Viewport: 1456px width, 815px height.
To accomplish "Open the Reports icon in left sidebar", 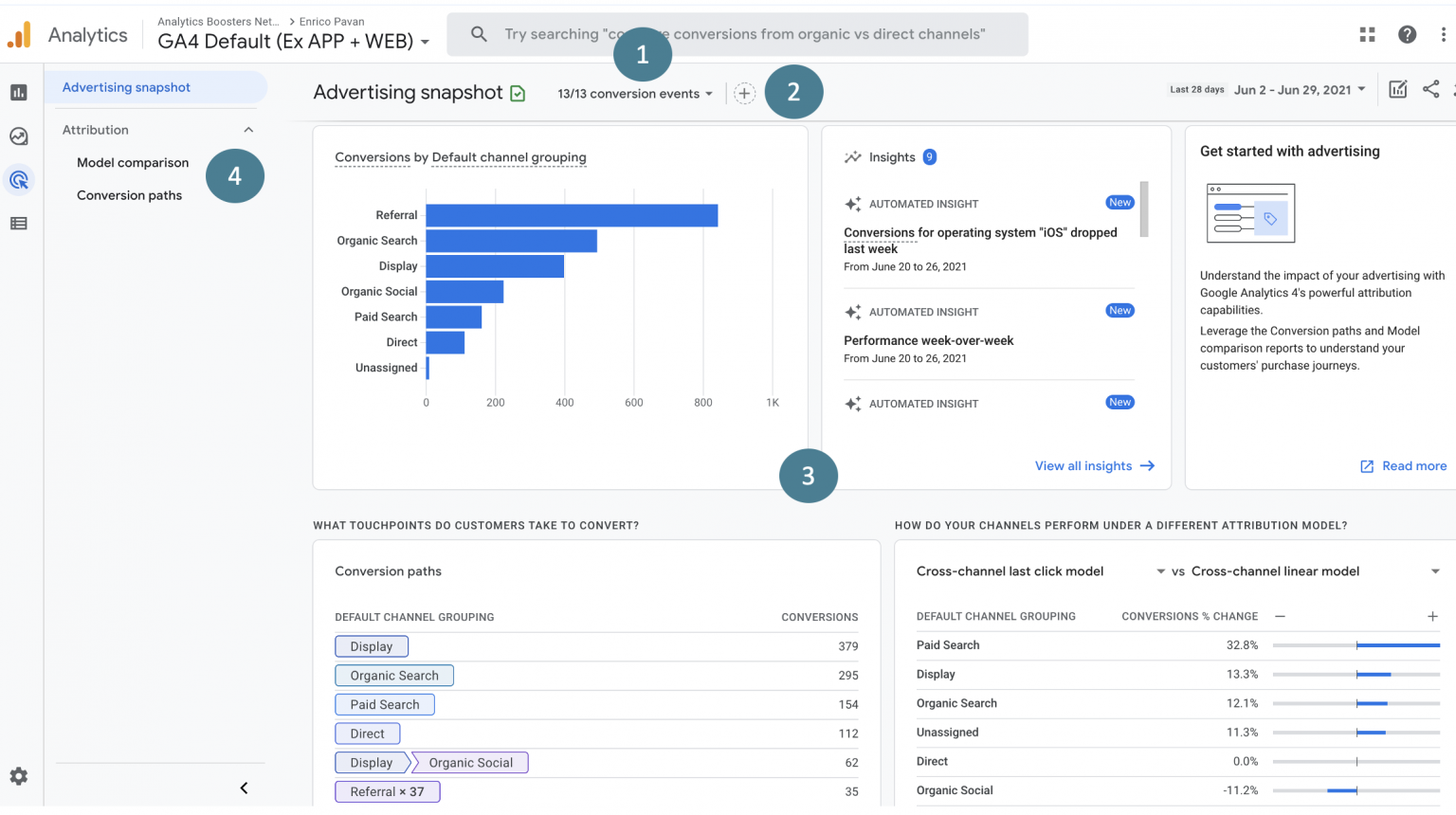I will click(19, 92).
